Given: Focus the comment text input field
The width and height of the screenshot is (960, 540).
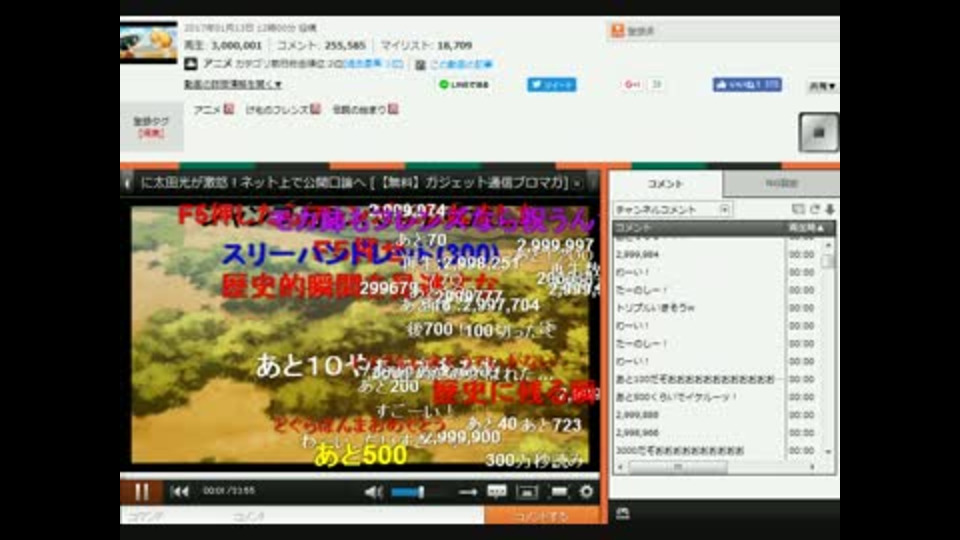Looking at the screenshot, I should point(355,516).
